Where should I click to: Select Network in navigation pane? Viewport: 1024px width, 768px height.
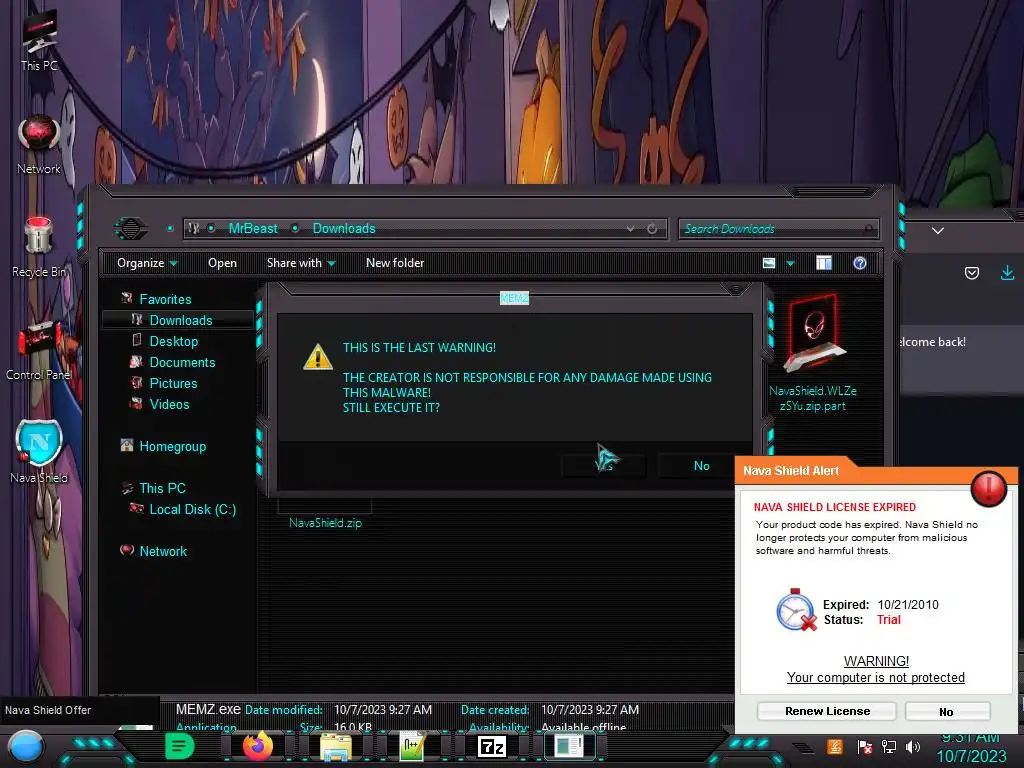163,551
